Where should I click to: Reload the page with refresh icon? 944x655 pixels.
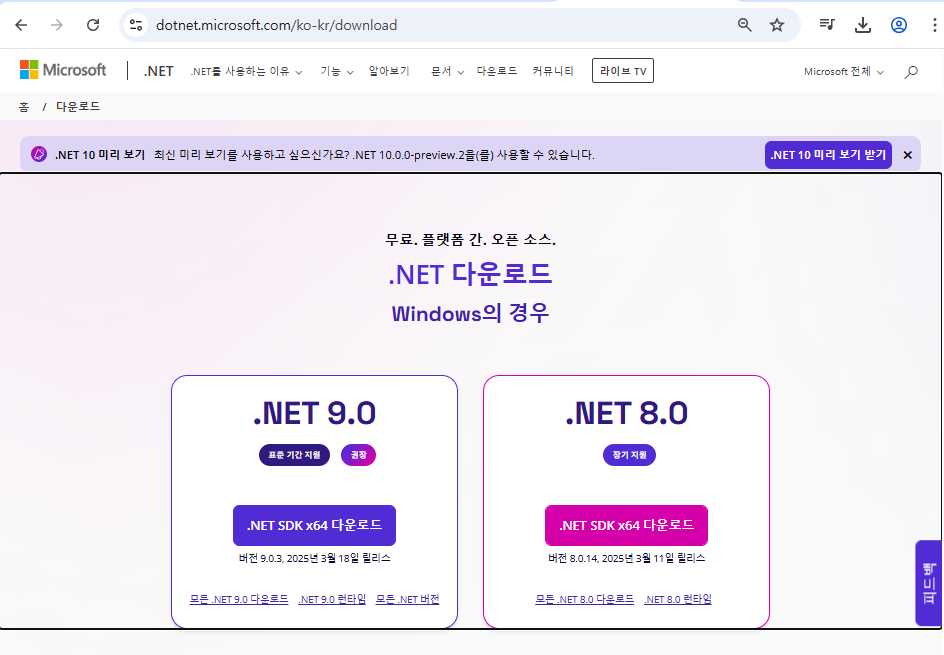[x=93, y=25]
